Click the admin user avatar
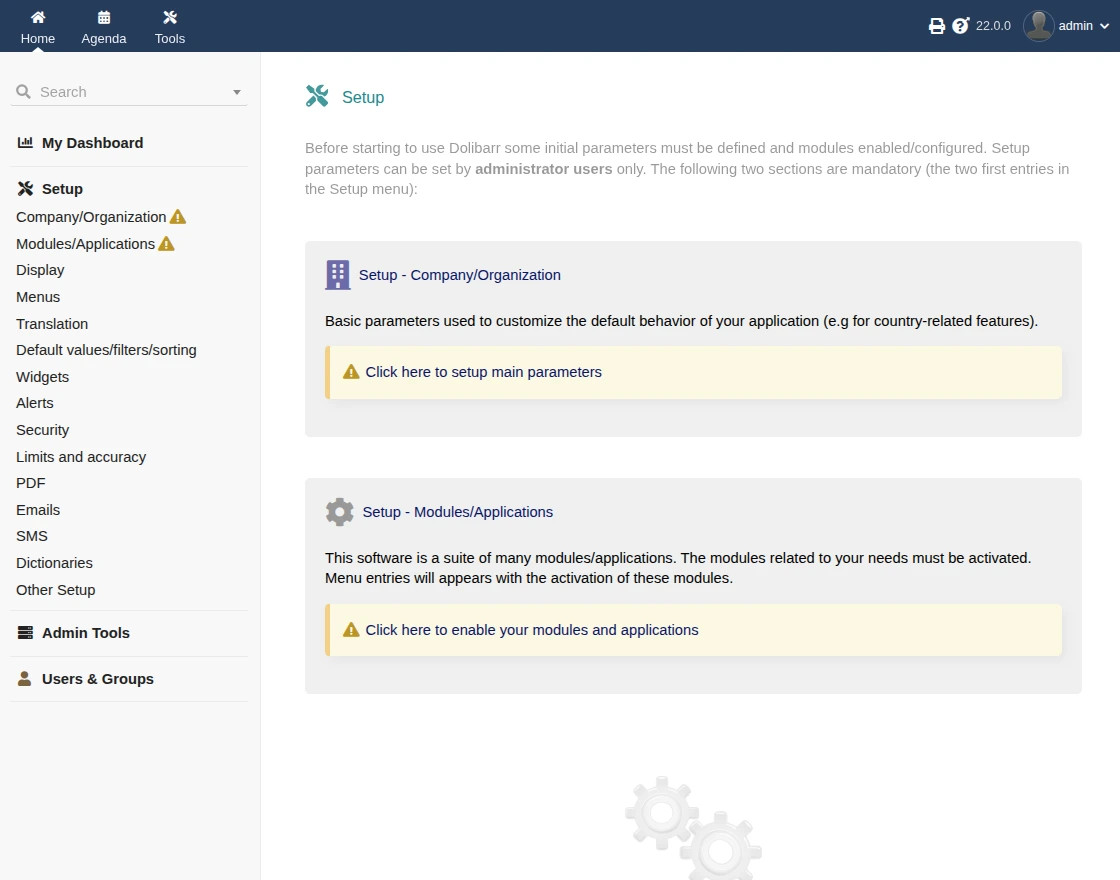Image resolution: width=1120 pixels, height=880 pixels. pos(1039,26)
